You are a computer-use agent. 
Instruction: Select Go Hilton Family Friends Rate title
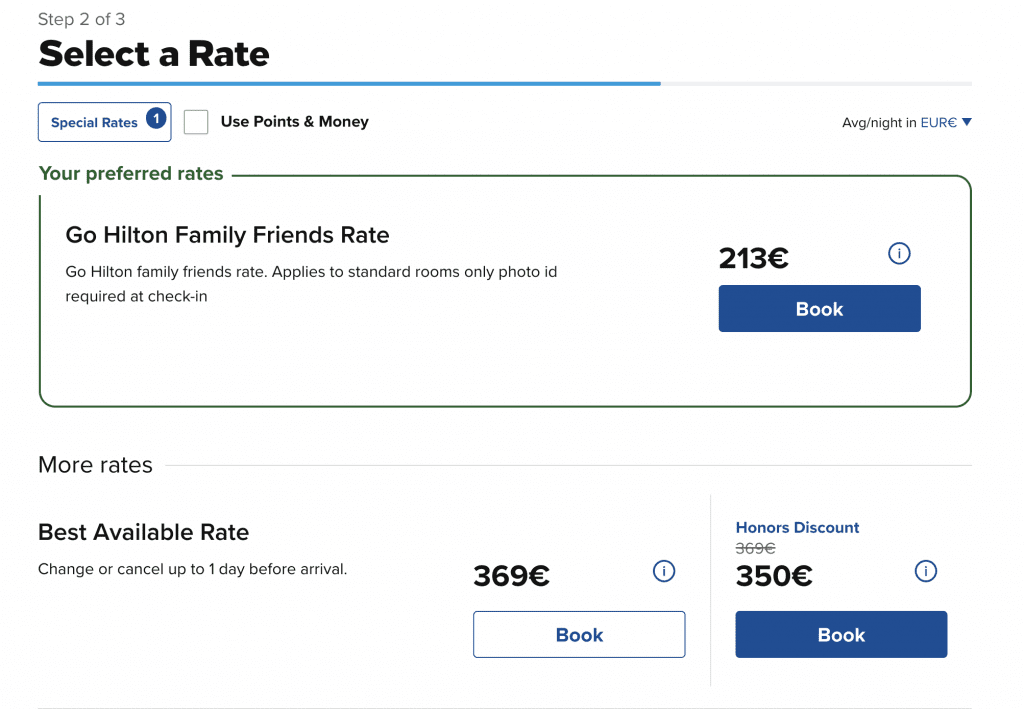click(227, 235)
